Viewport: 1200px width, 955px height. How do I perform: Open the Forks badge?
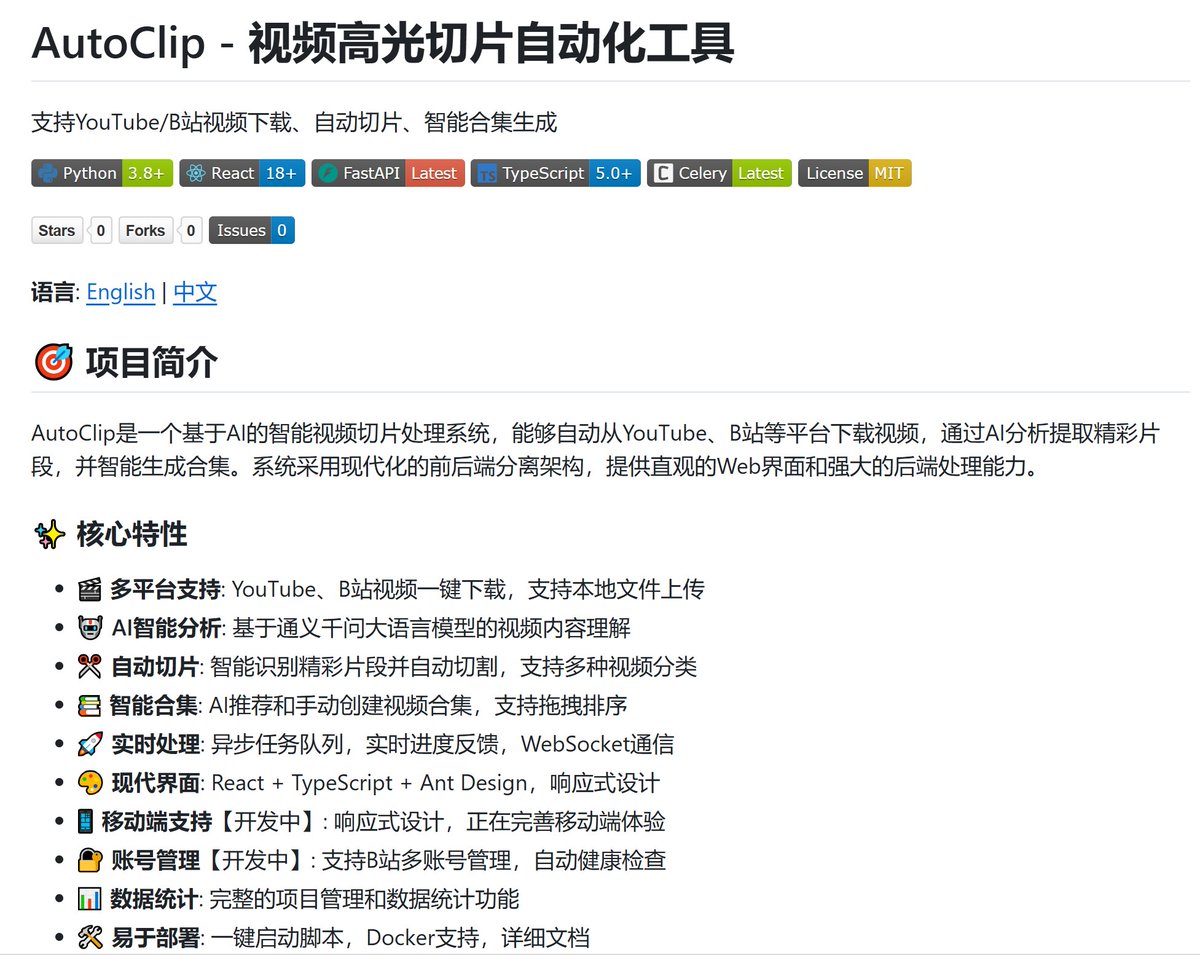(145, 230)
